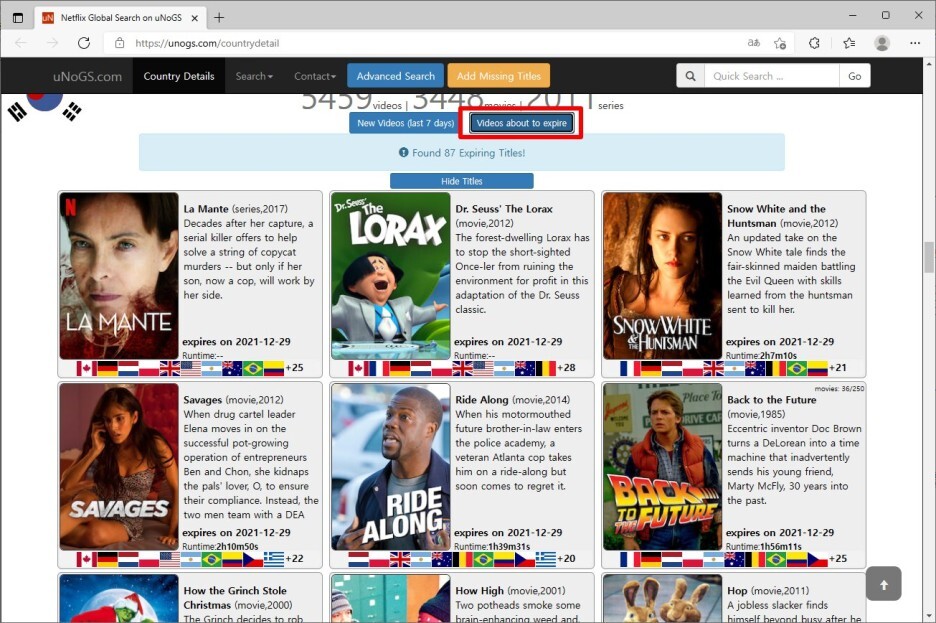Expand the +22 countries list for Savages
Viewport: 936px width, 623px height.
point(294,559)
